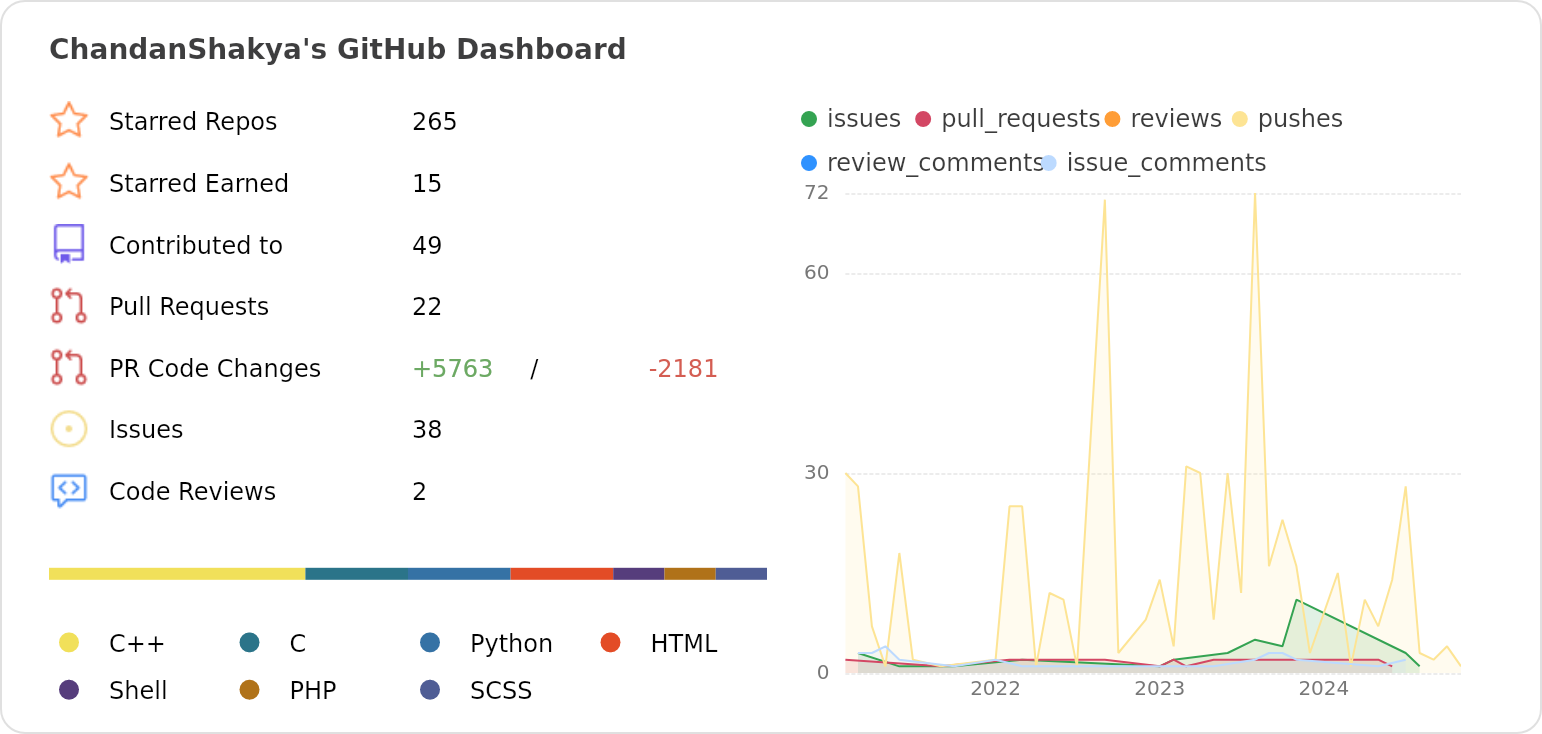The image size is (1542, 734).
Task: Click the 2024 x-axis label
Action: (x=1324, y=689)
